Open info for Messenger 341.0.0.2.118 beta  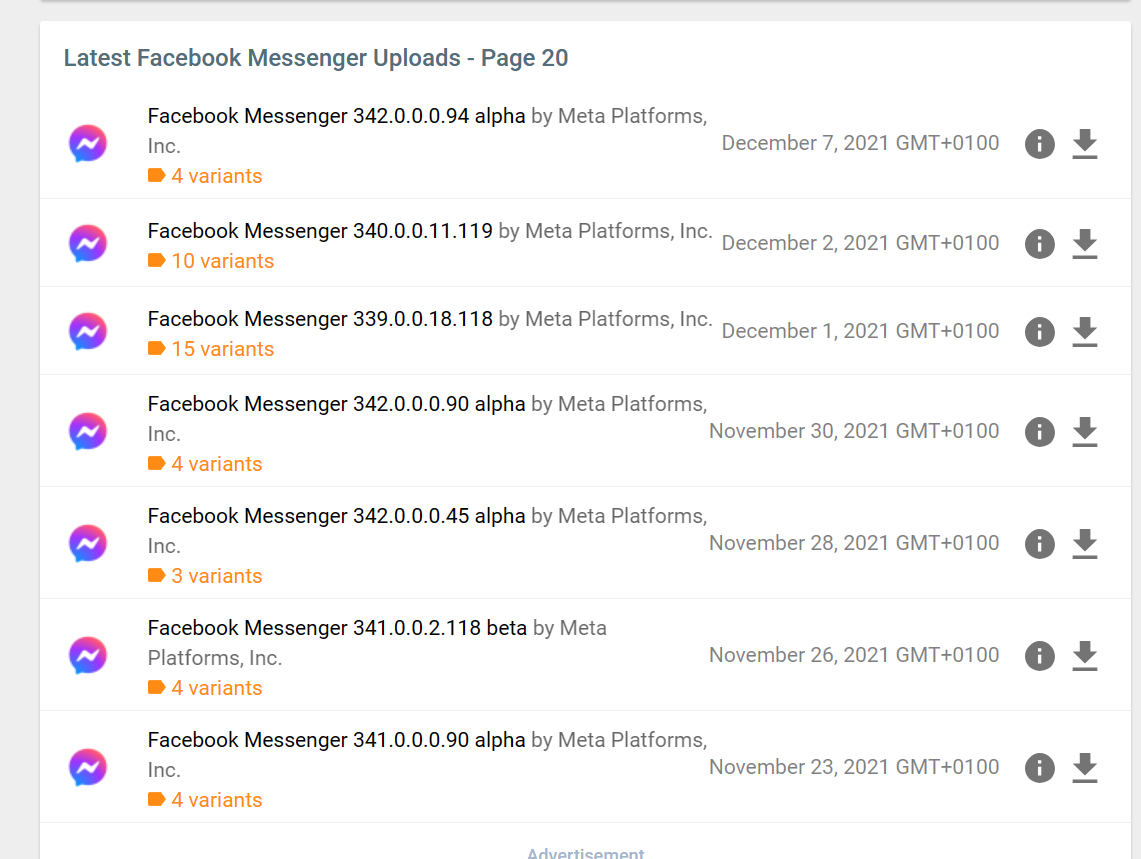1039,656
